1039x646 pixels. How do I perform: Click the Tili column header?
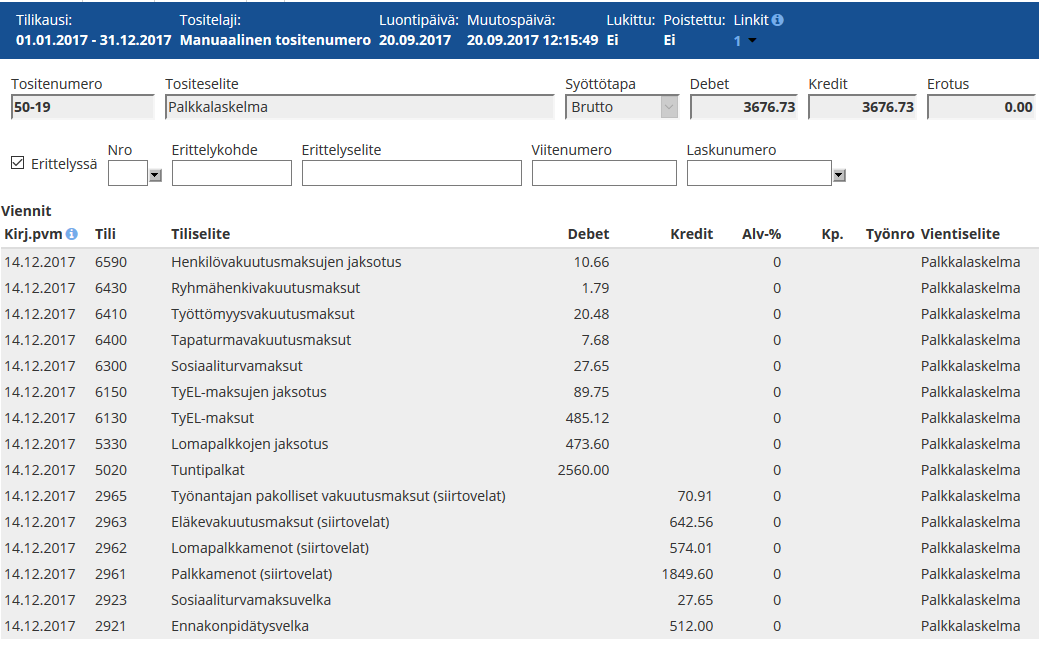[105, 234]
